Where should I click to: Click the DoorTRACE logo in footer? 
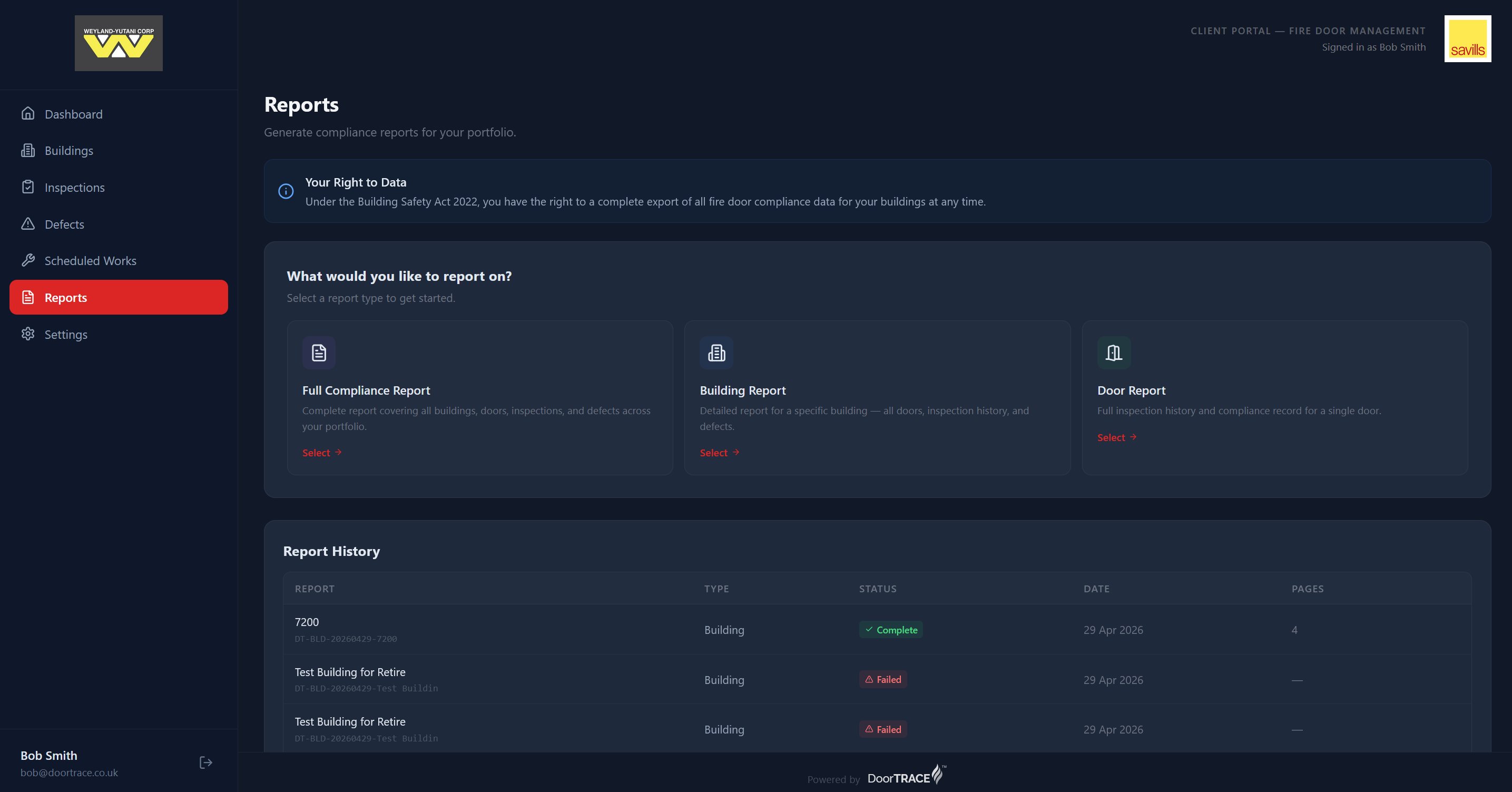(x=907, y=776)
